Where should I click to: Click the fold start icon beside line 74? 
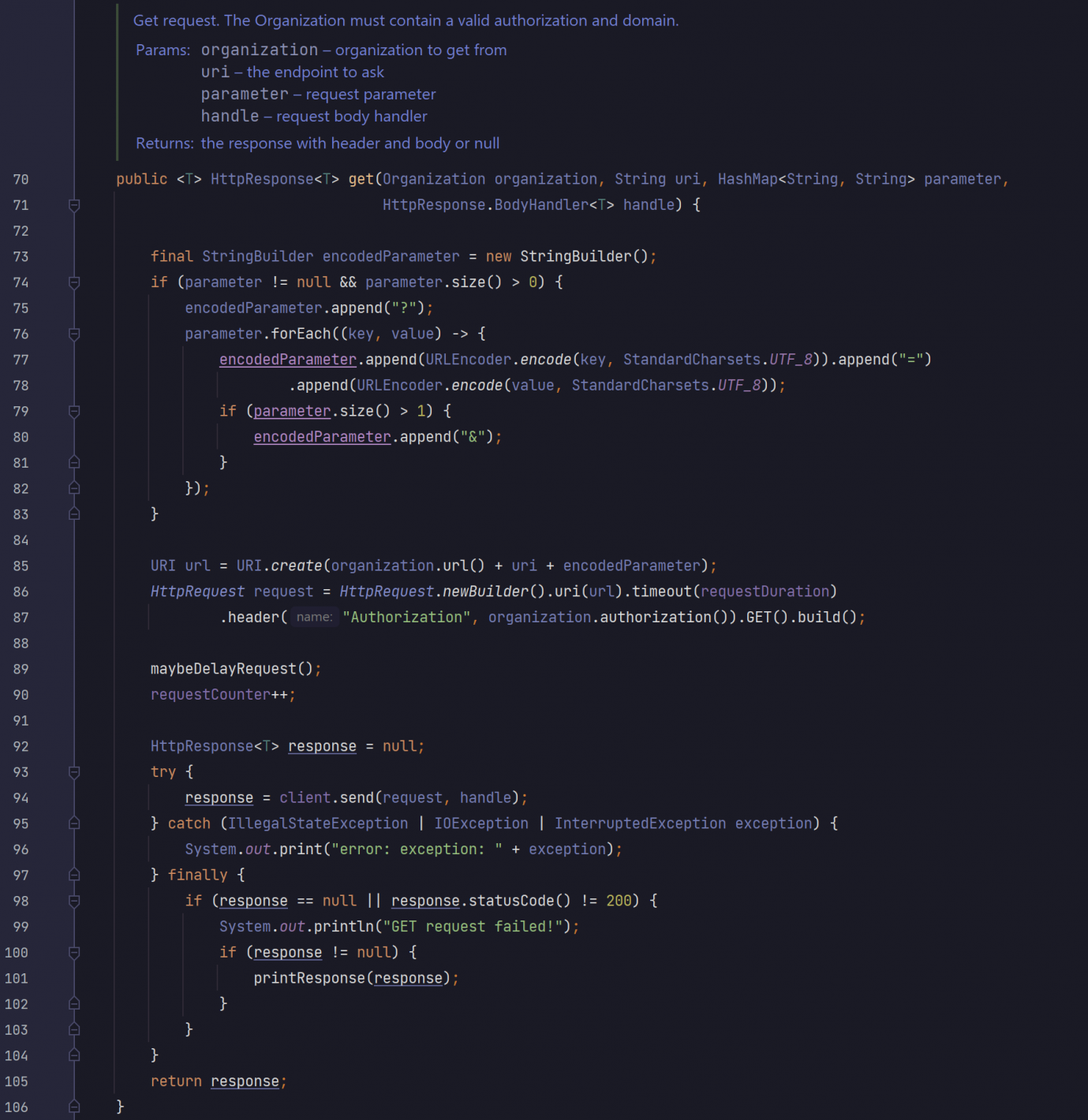pyautogui.click(x=73, y=282)
